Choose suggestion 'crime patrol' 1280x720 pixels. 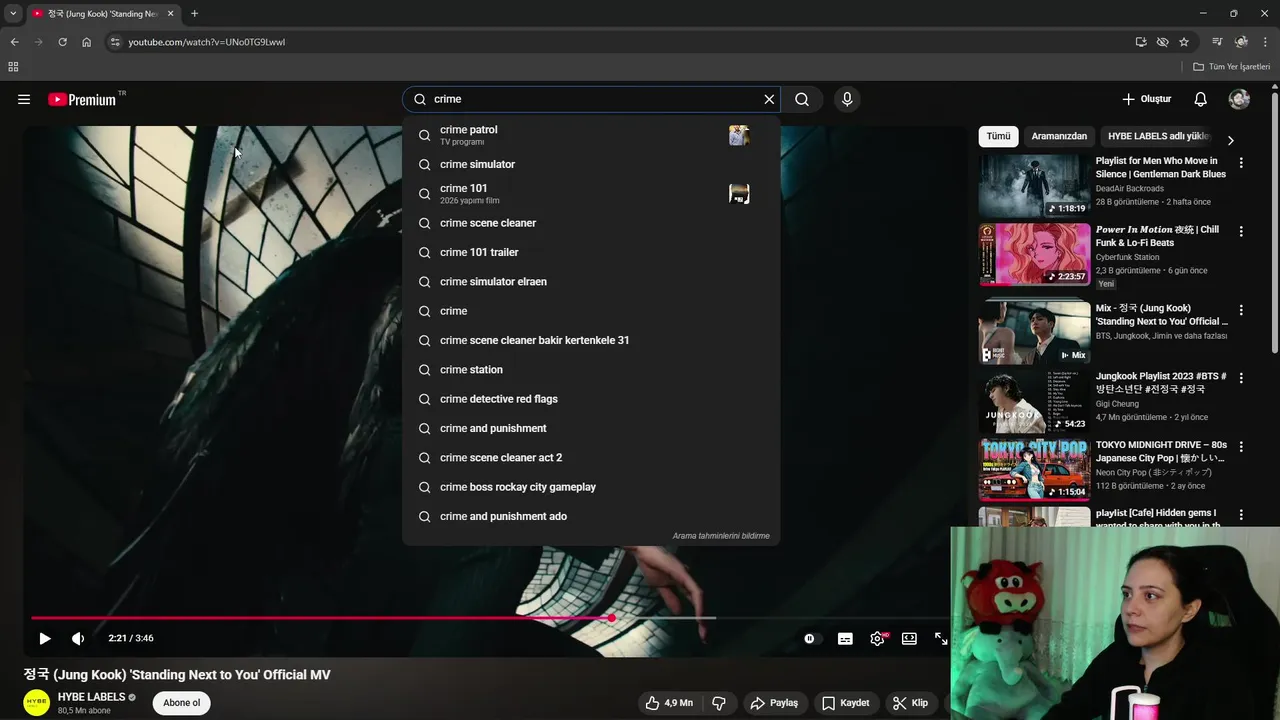tap(591, 135)
